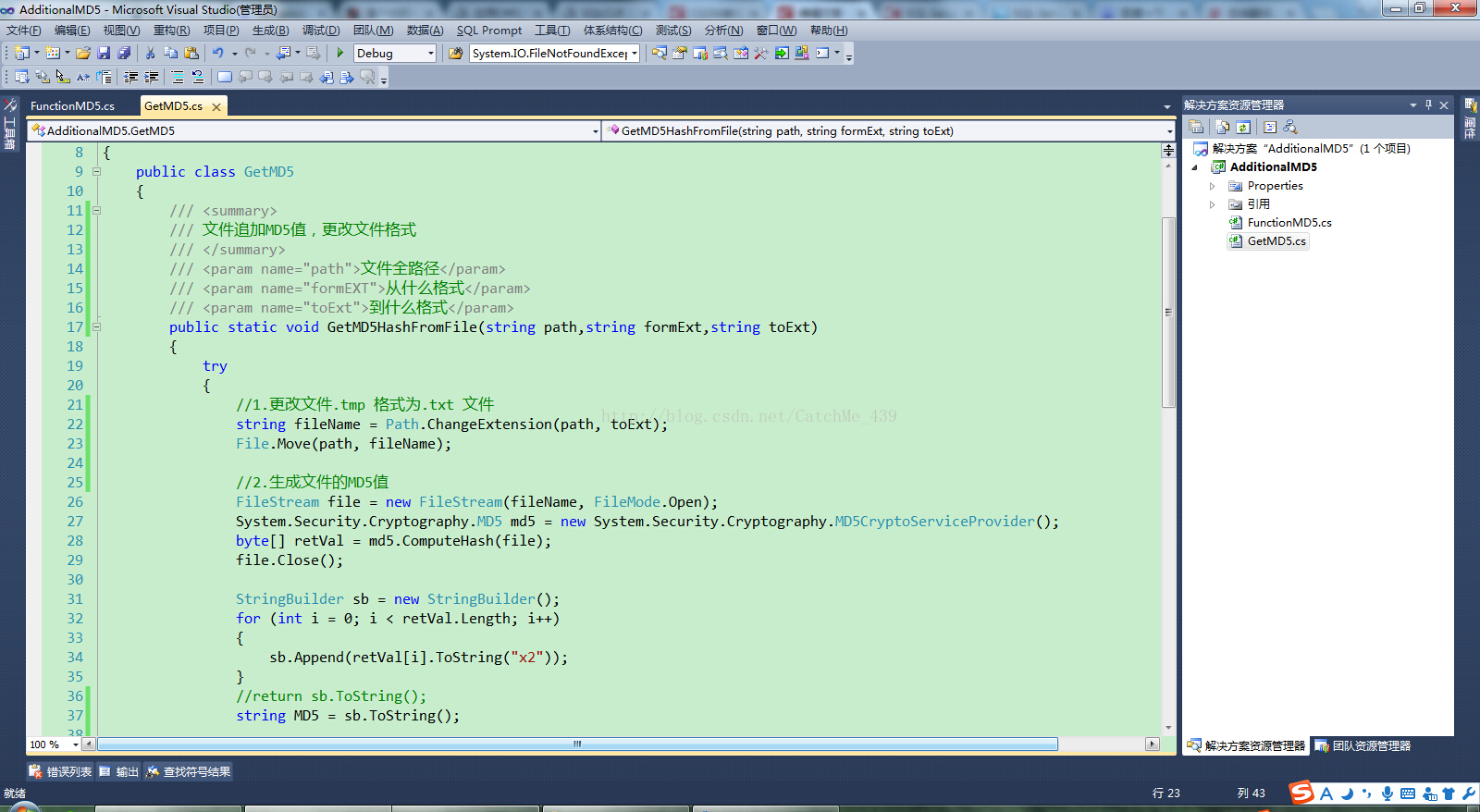Collapse the summary comment block at line 11
Viewport: 1480px width, 812px height.
coord(96,210)
